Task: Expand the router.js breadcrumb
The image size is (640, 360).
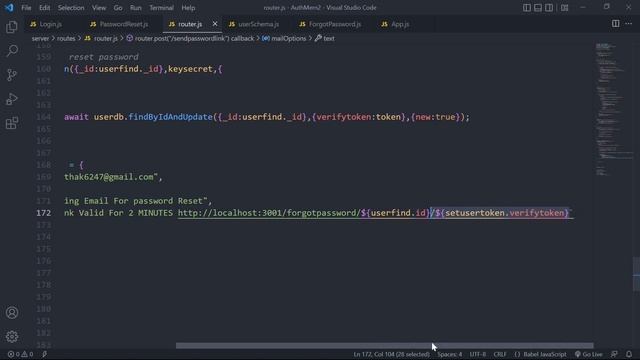Action: [x=101, y=38]
